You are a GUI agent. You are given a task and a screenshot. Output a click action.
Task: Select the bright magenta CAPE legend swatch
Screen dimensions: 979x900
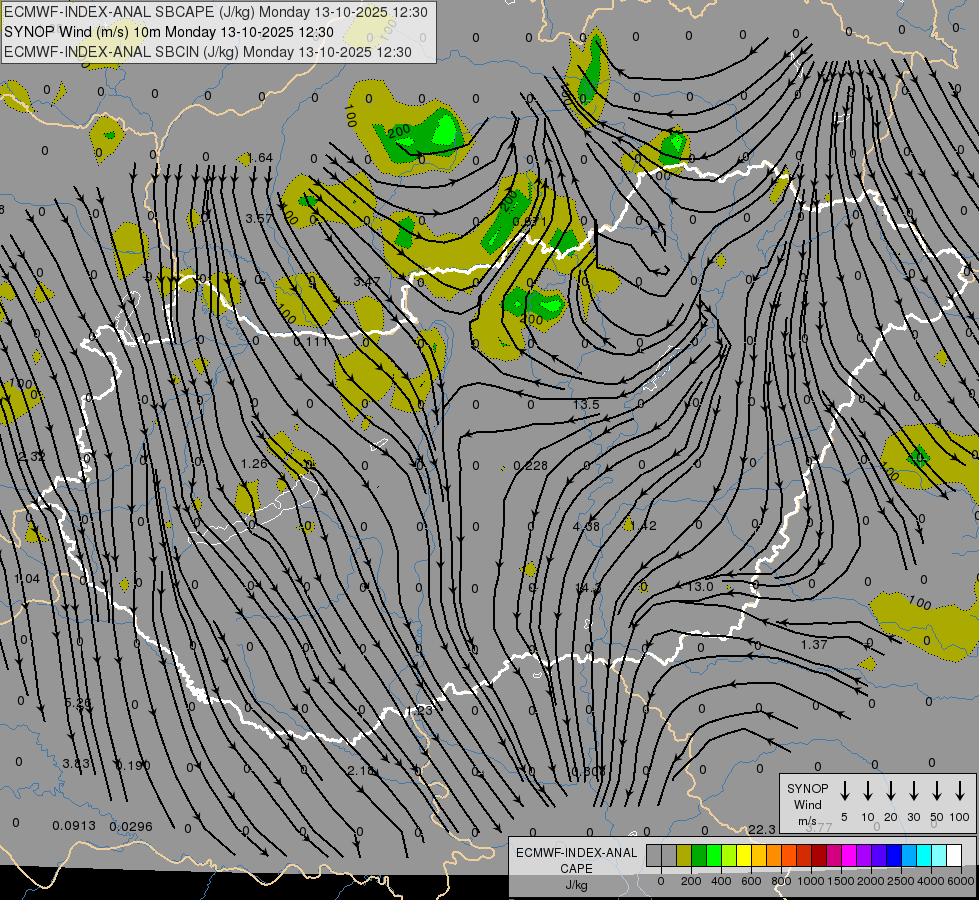[849, 855]
